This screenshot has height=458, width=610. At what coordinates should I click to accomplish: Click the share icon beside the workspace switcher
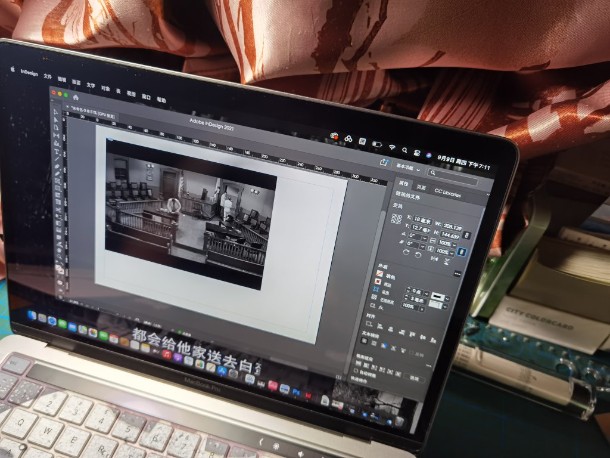click(383, 160)
